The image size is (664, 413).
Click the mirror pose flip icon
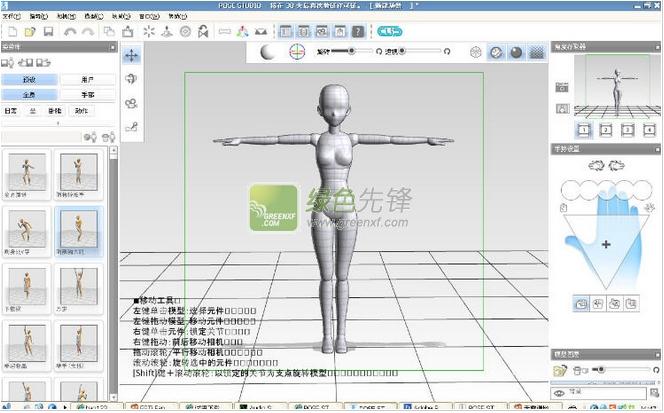click(x=203, y=31)
